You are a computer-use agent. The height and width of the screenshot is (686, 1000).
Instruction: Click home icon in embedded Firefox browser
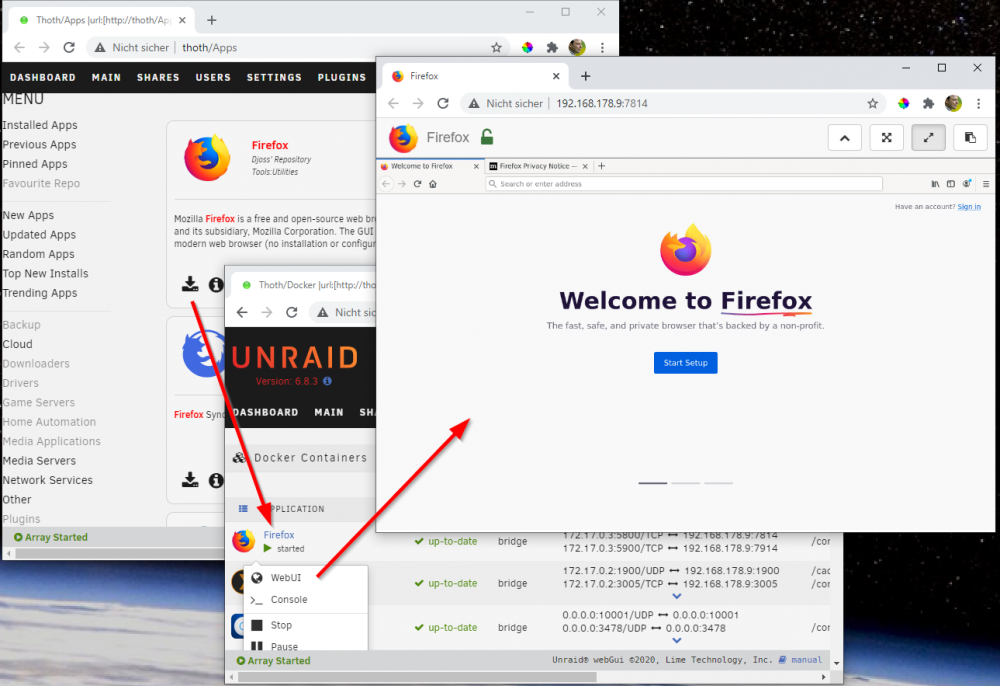[x=433, y=184]
